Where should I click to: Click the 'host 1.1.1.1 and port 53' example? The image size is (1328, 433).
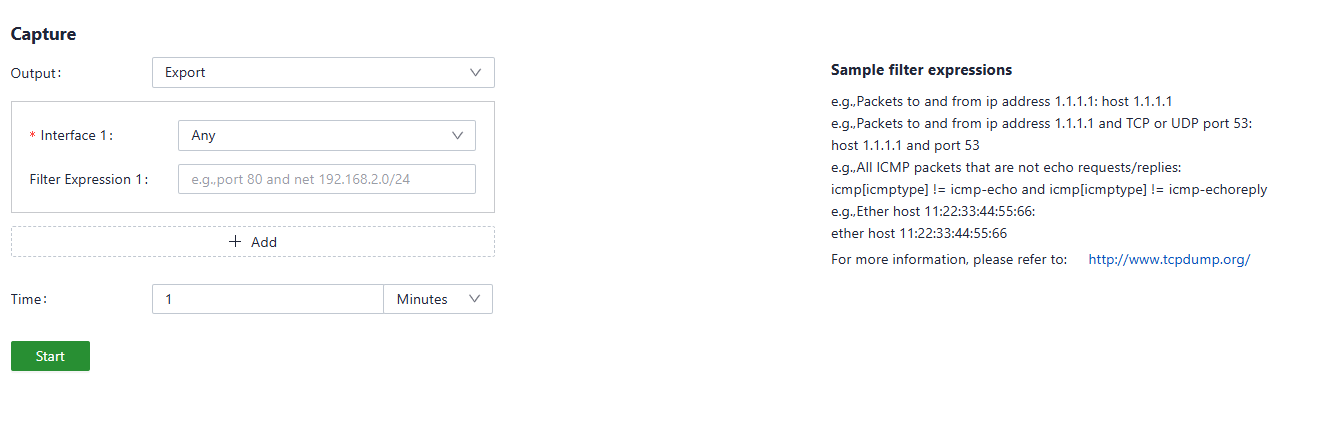pyautogui.click(x=905, y=145)
